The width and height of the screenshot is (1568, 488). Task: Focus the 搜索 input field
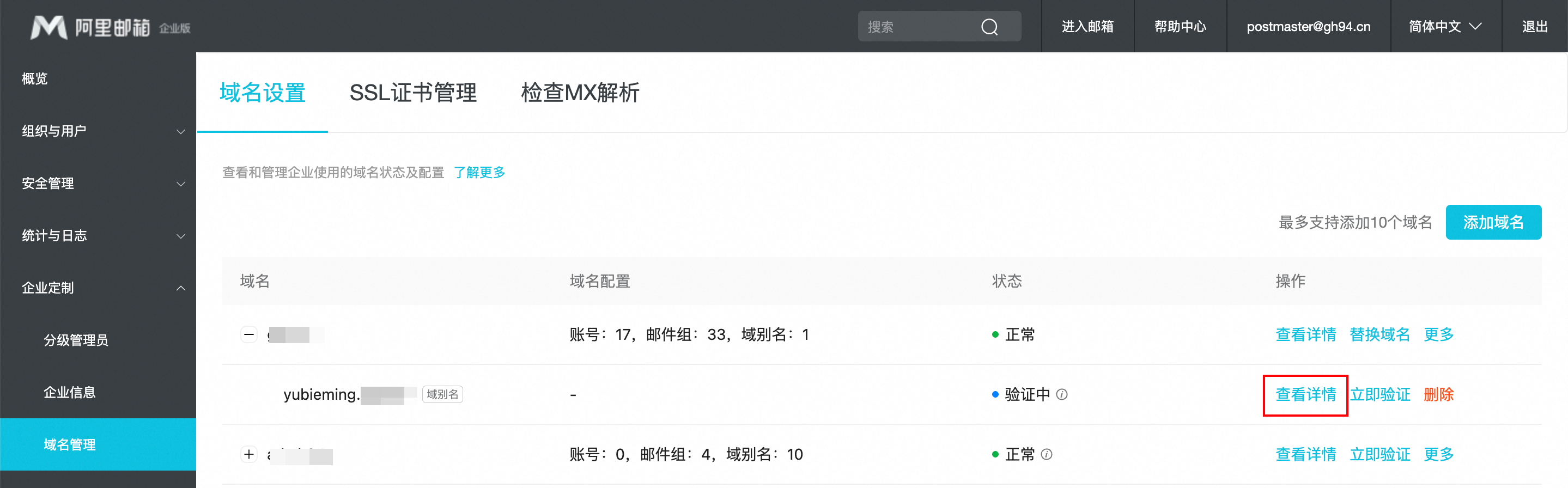coord(919,27)
